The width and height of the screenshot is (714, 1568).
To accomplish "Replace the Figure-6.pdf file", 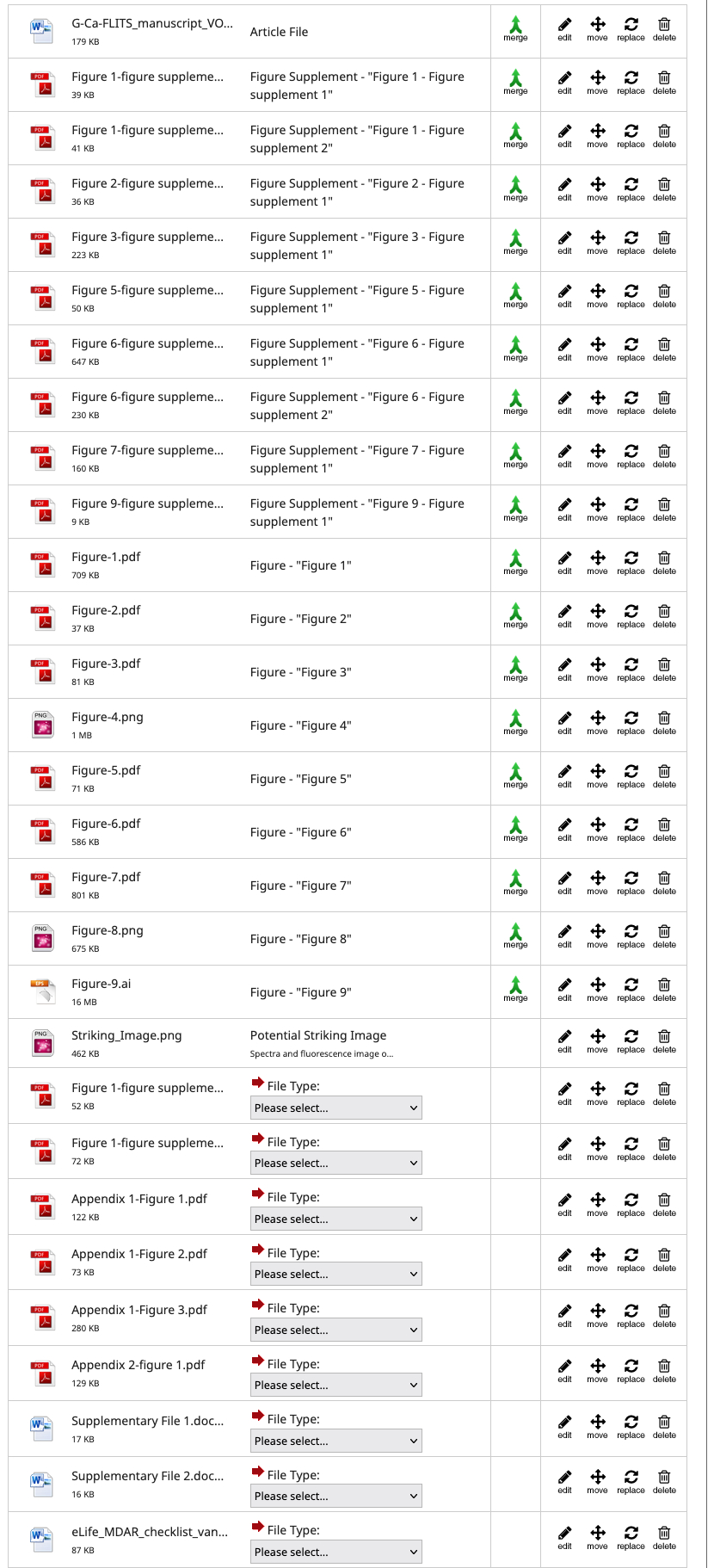I will coord(631,828).
